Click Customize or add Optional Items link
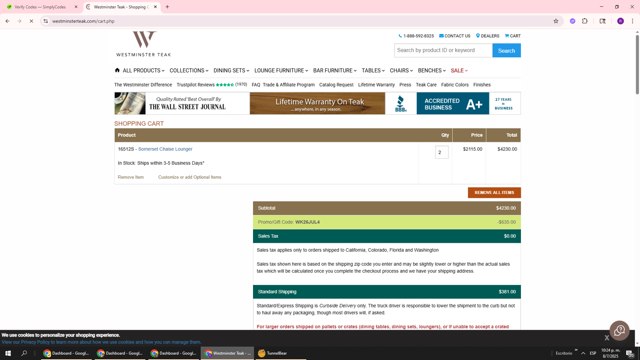This screenshot has width=640, height=360. [189, 177]
